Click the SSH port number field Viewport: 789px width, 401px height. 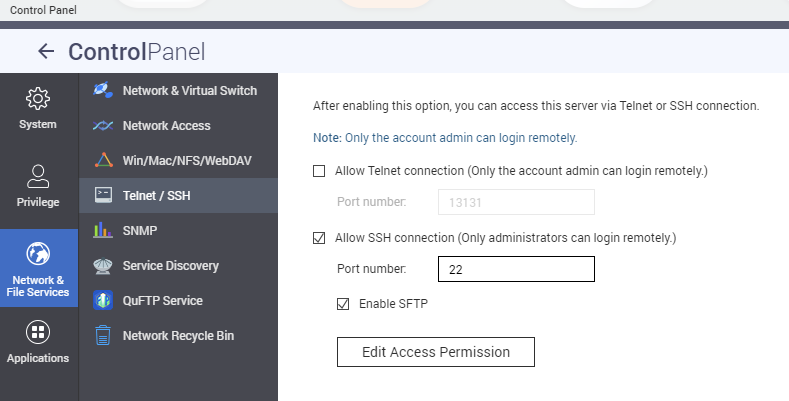[x=516, y=269]
